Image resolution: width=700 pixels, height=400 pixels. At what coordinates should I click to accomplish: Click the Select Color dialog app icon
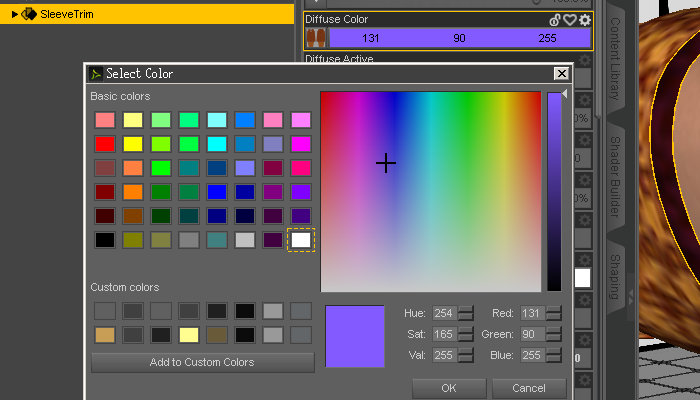[x=96, y=74]
